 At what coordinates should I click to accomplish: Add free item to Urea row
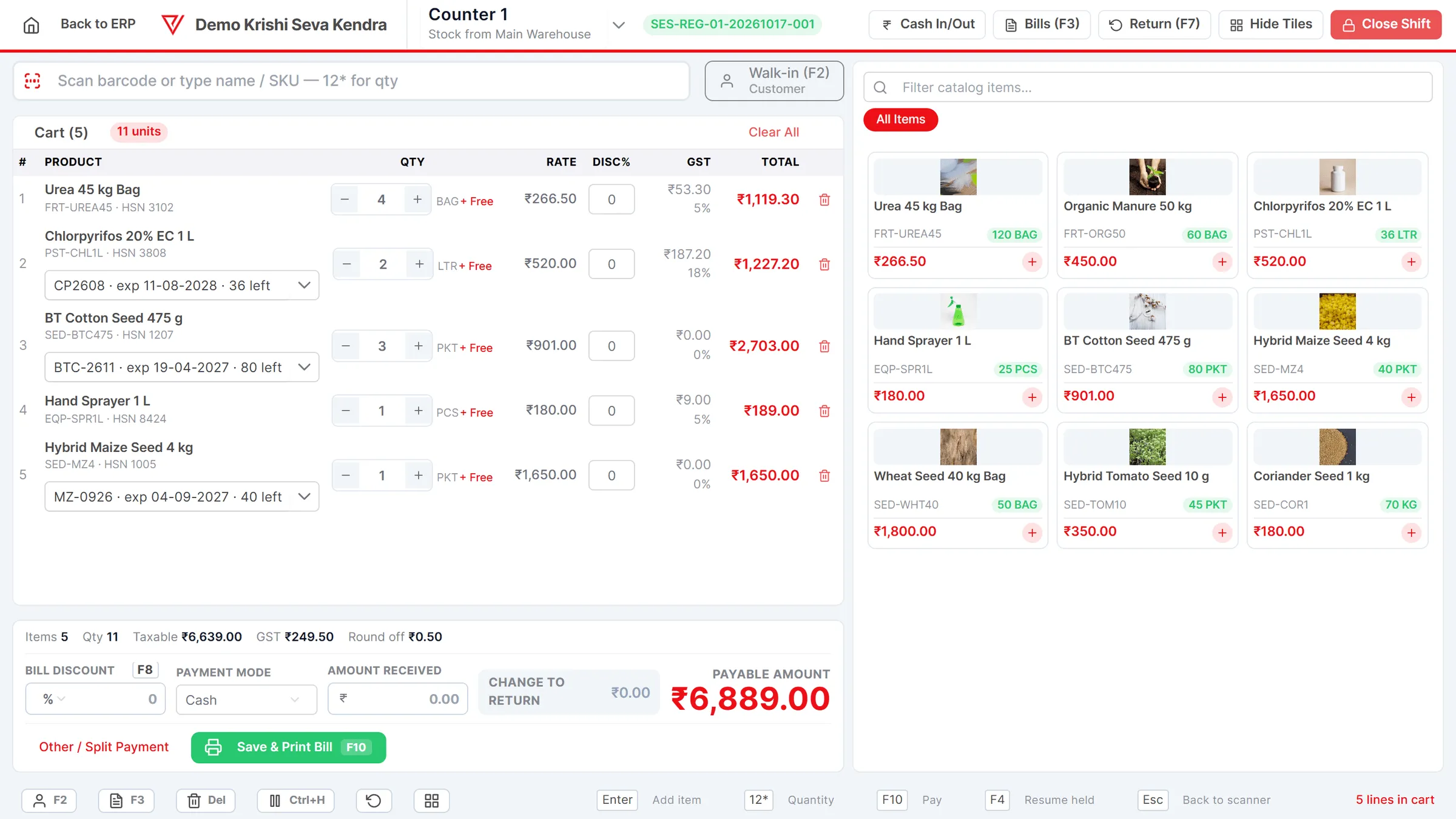[x=476, y=201]
